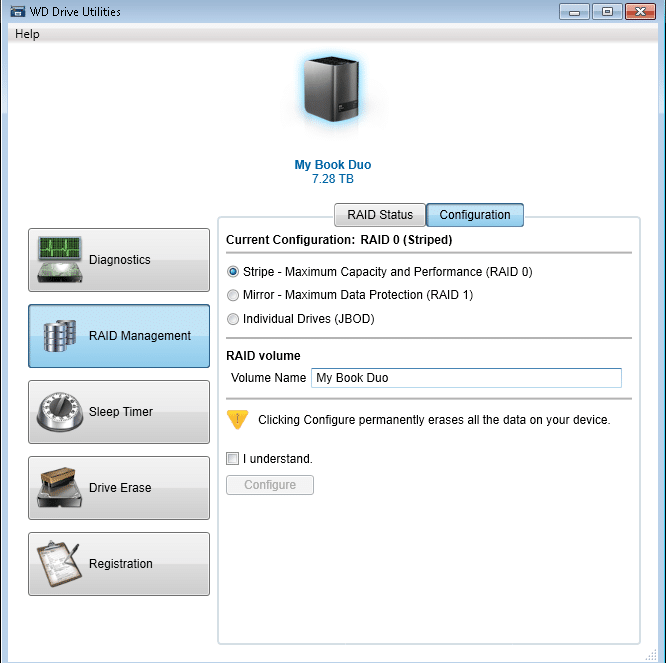Maximize the WD Drive Utilities window
This screenshot has height=663, width=666.
(607, 12)
